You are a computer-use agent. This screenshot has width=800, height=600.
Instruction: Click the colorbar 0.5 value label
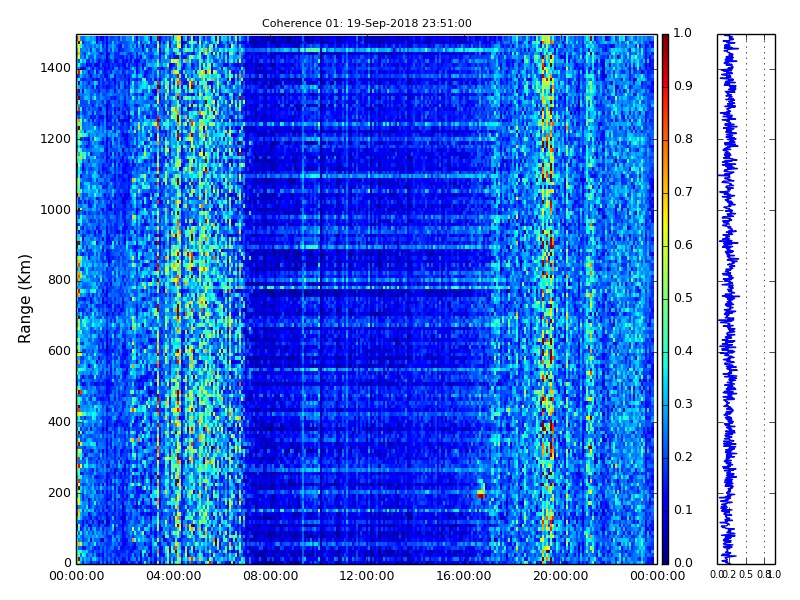pyautogui.click(x=683, y=298)
